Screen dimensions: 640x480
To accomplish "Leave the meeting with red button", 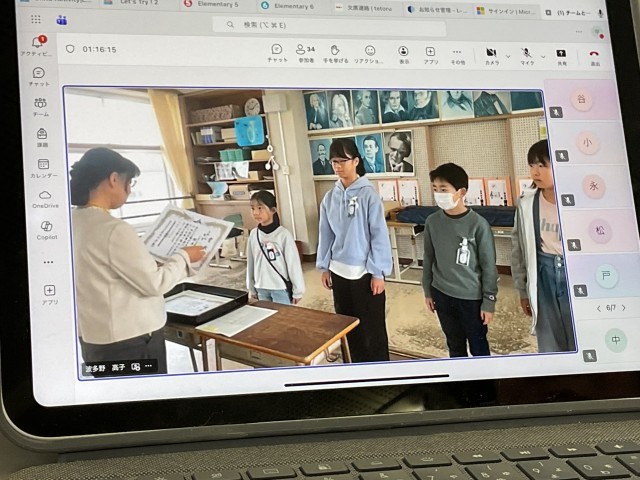I will pos(594,58).
